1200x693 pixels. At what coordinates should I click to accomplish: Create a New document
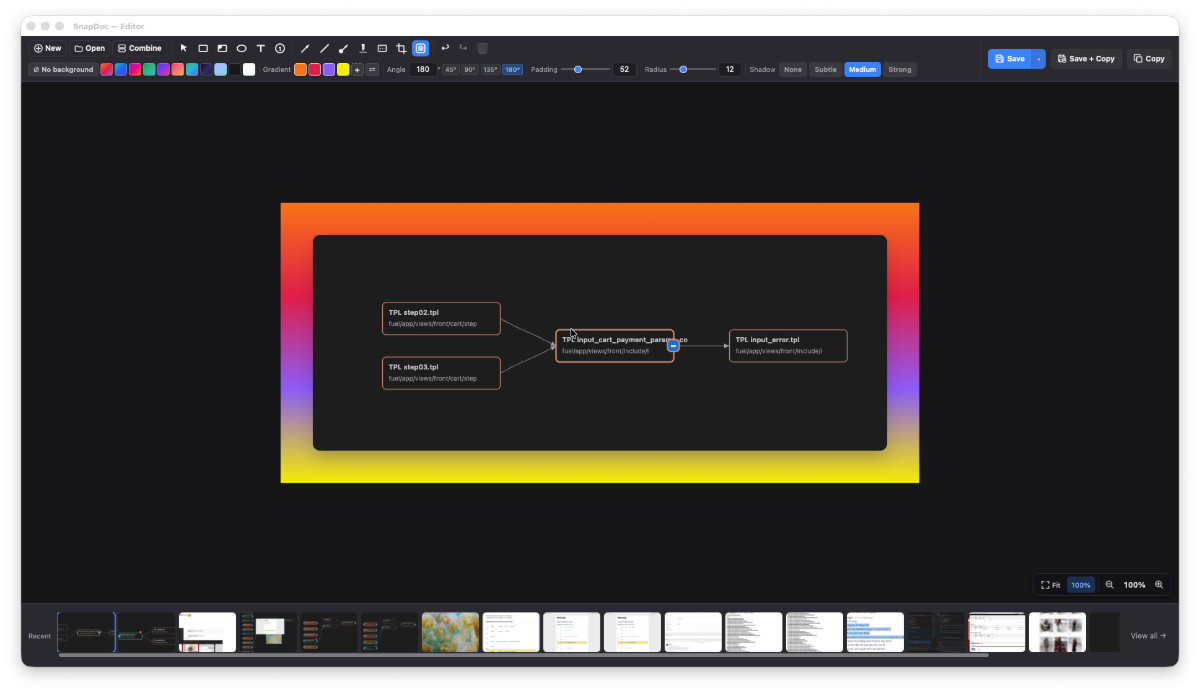(x=47, y=48)
